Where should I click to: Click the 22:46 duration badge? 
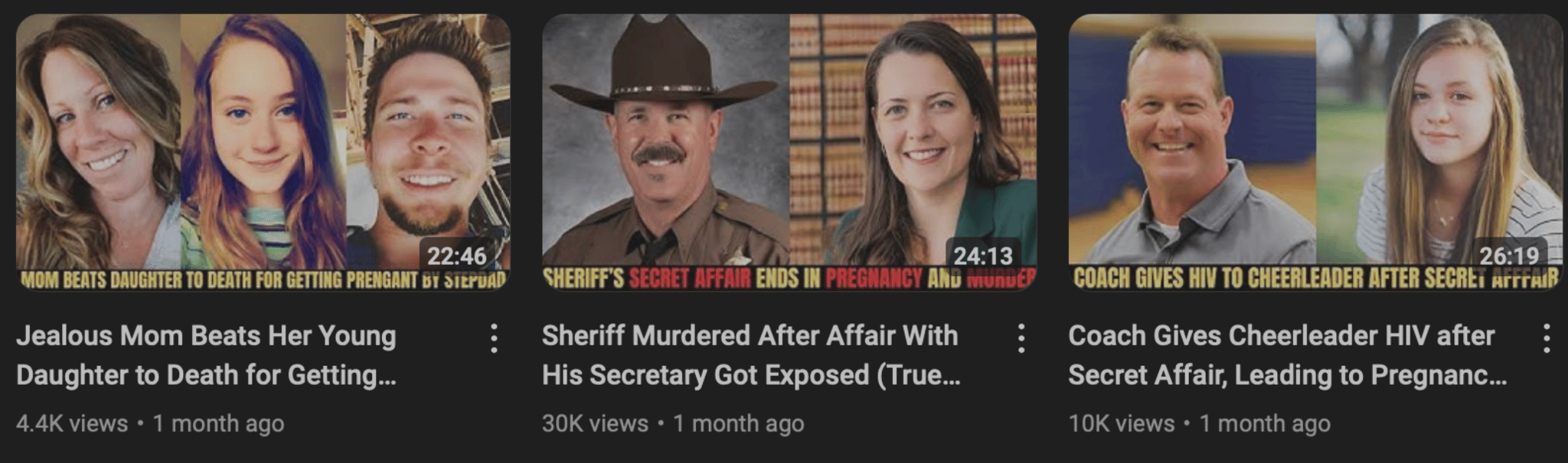pyautogui.click(x=456, y=256)
